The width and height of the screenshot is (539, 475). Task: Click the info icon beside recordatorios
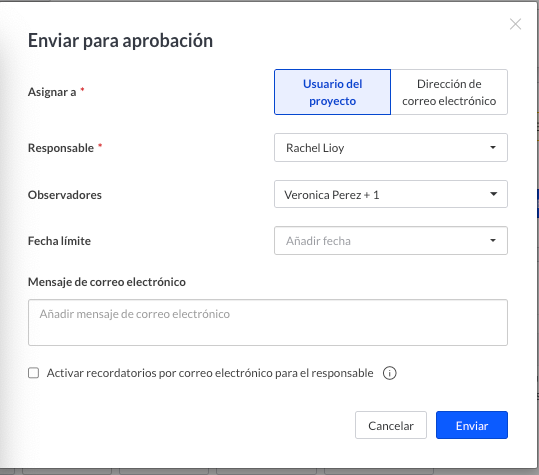pos(389,373)
